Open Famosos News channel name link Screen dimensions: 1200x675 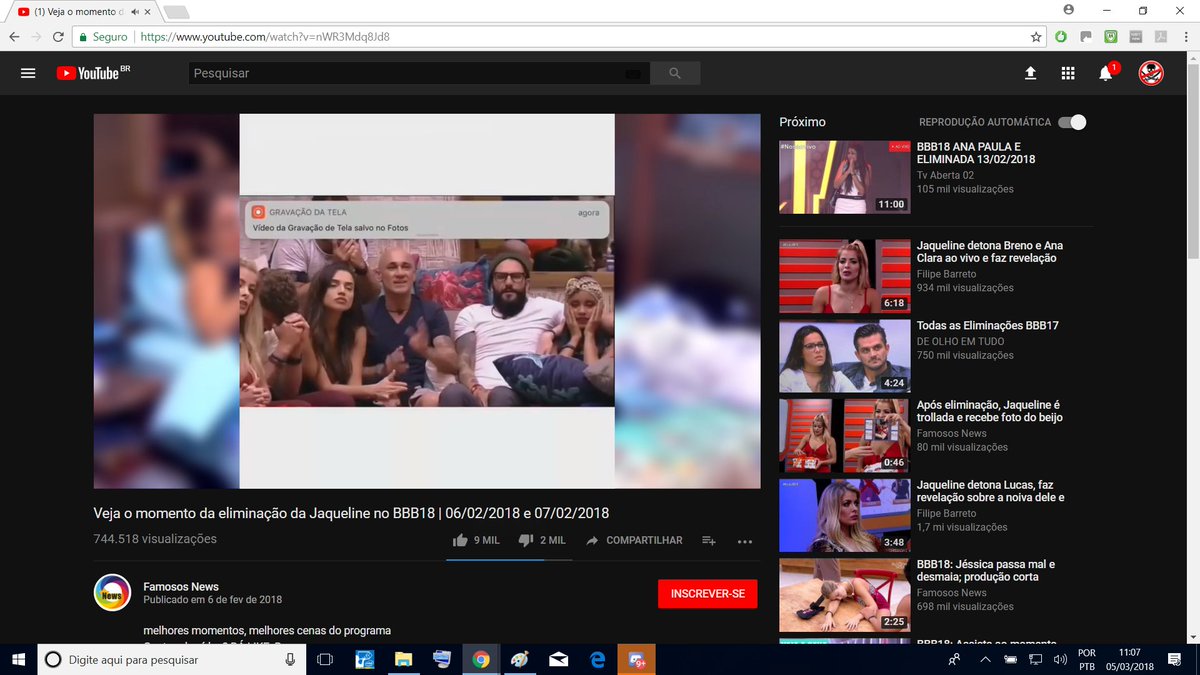(x=181, y=587)
